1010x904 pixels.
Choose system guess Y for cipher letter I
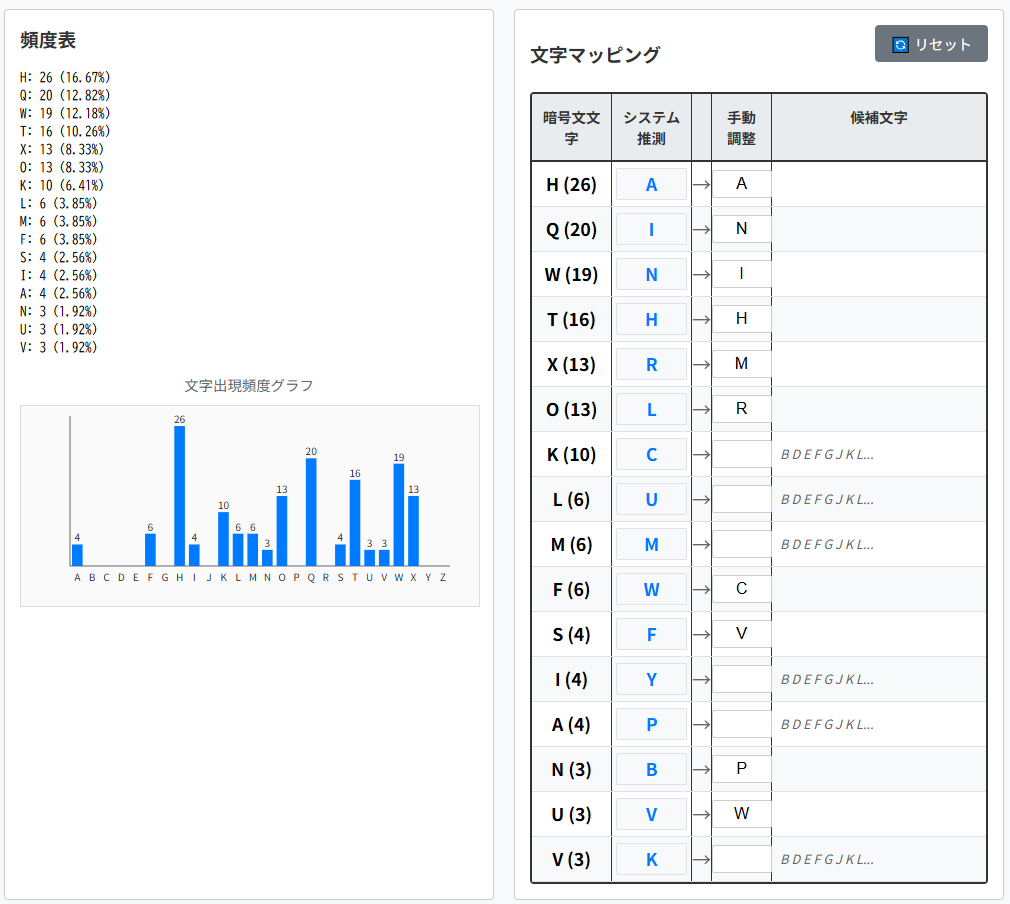pos(651,679)
